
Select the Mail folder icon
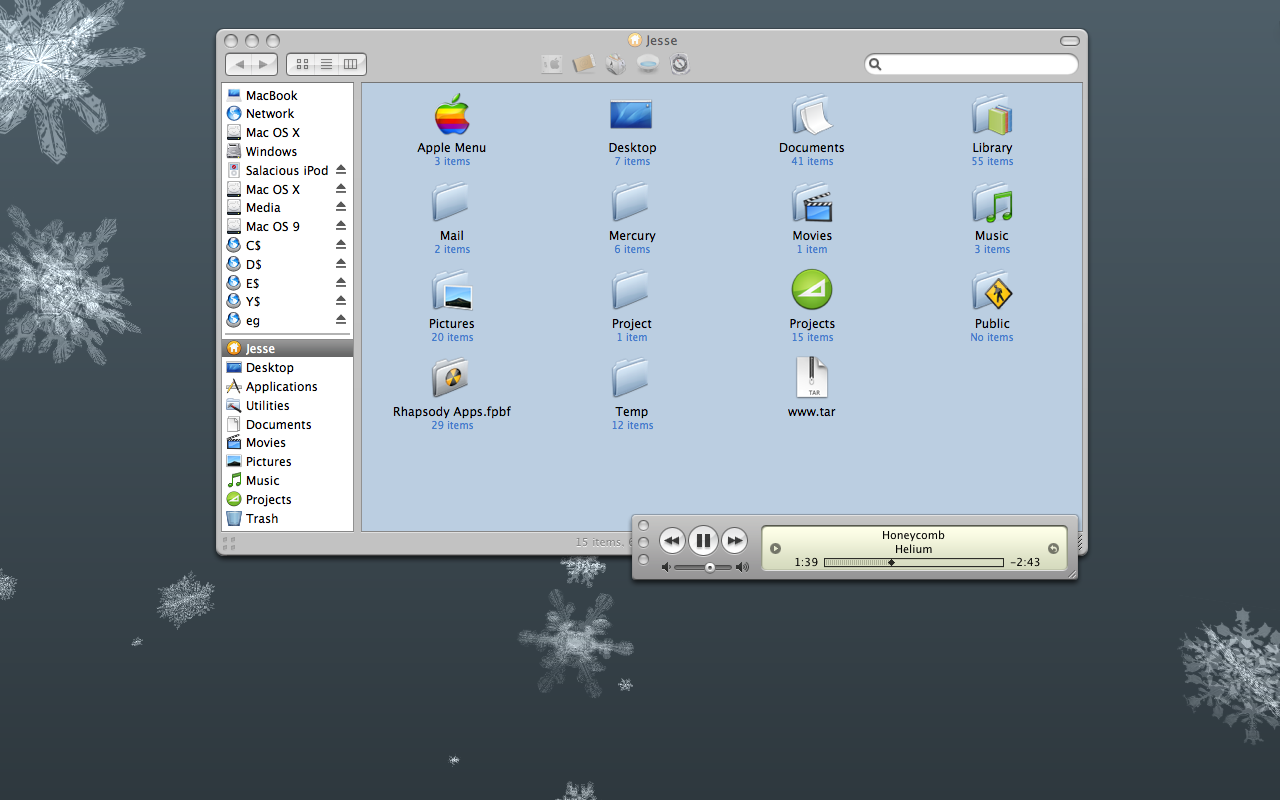click(x=452, y=203)
